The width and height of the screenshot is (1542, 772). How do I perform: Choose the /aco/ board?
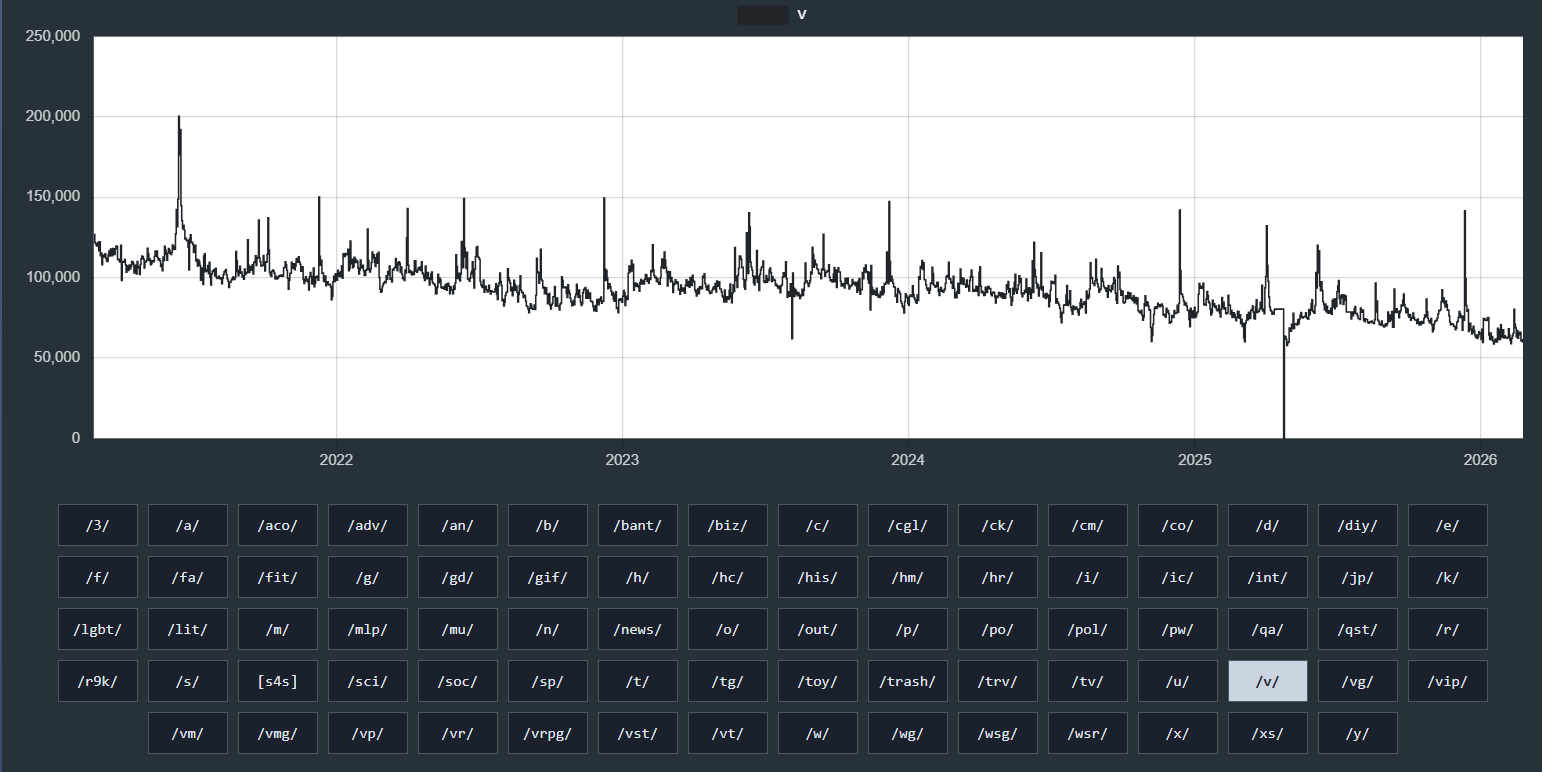(278, 525)
